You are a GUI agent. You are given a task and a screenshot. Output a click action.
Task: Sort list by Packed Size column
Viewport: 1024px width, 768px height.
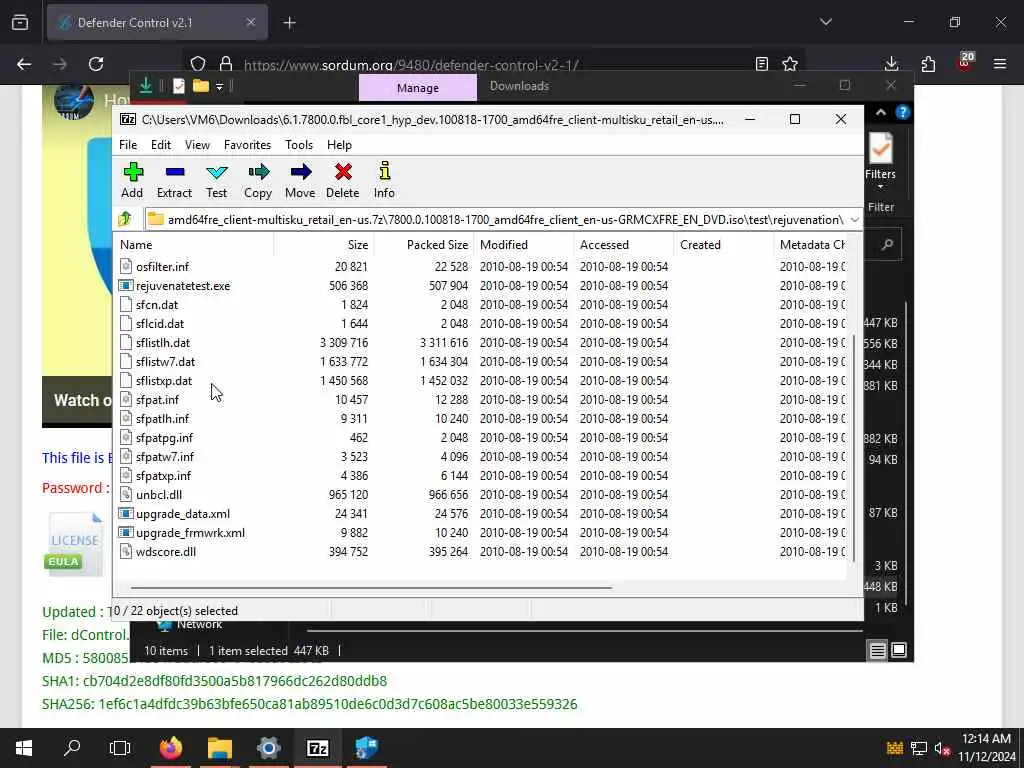[x=424, y=245]
